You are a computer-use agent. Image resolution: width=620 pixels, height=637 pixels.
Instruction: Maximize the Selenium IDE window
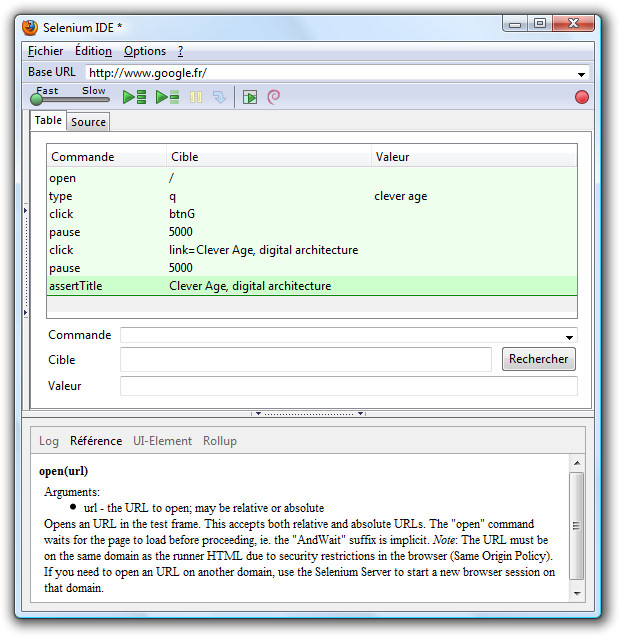point(540,23)
